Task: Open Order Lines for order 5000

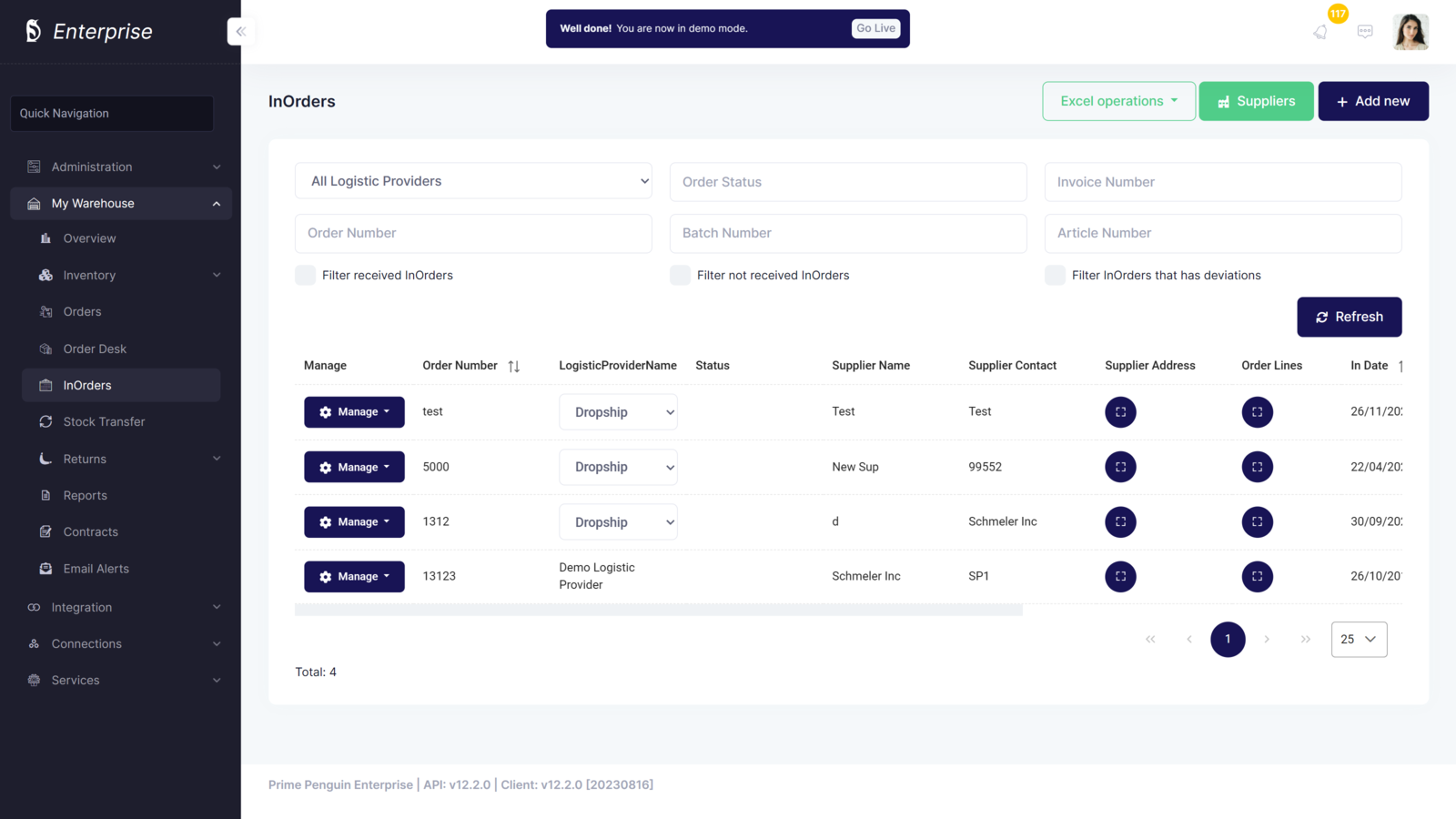Action: 1257,467
